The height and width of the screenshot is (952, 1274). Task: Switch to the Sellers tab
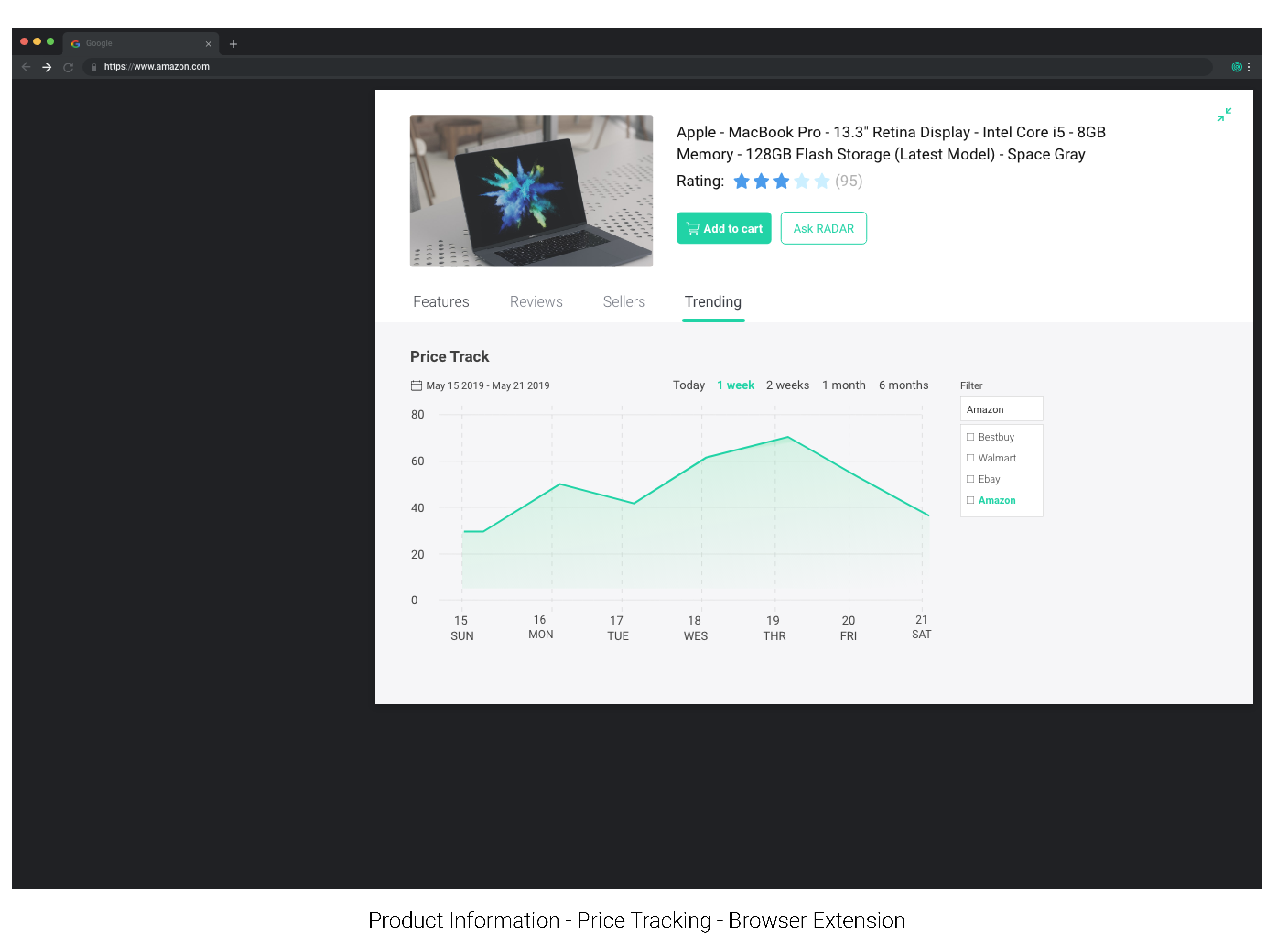pyautogui.click(x=624, y=302)
